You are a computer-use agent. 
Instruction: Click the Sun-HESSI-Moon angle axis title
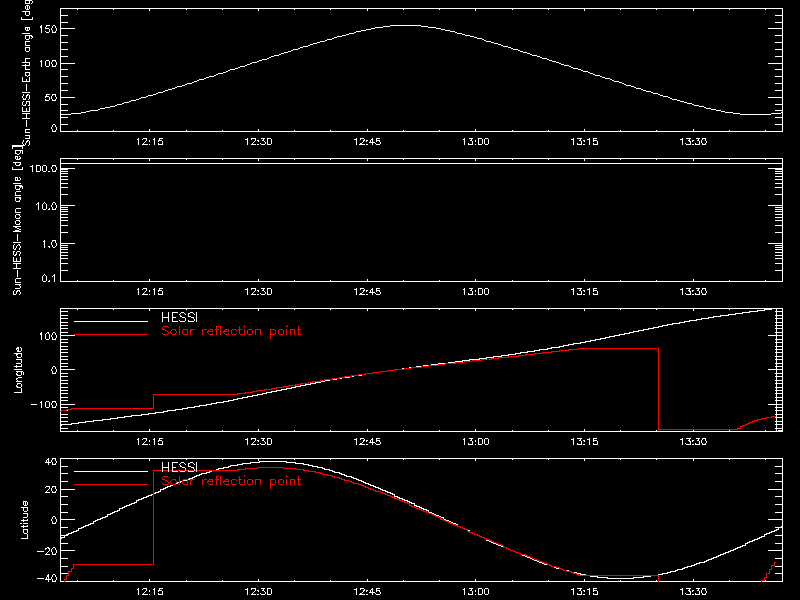[17, 219]
